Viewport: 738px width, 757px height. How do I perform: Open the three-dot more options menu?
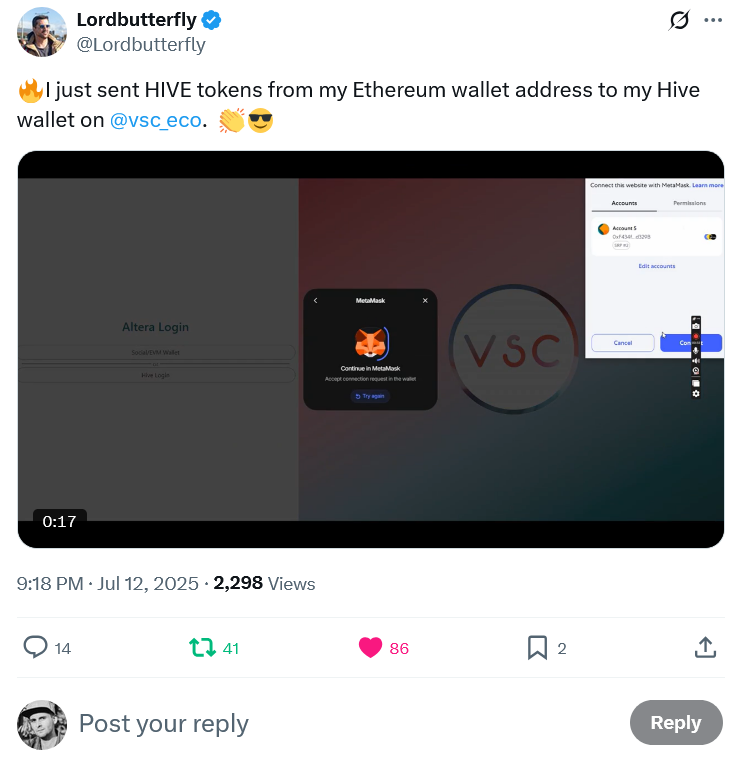(x=713, y=20)
